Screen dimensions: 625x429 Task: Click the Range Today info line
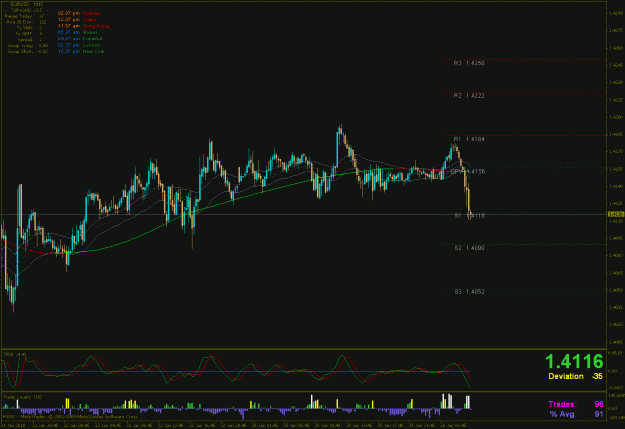coord(24,16)
